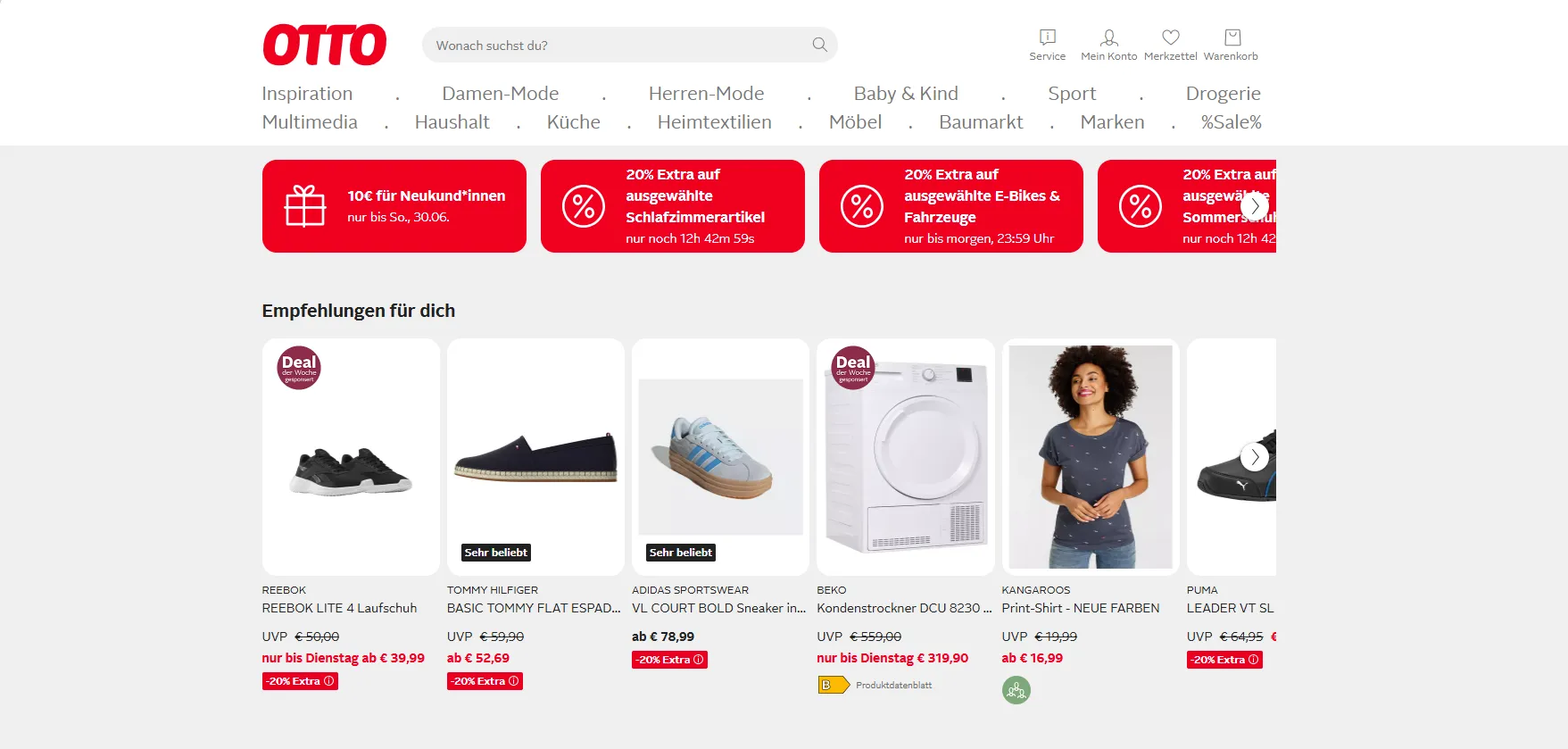Open the Beko Kondenstrockner product image
This screenshot has width=1568, height=749.
click(x=906, y=457)
